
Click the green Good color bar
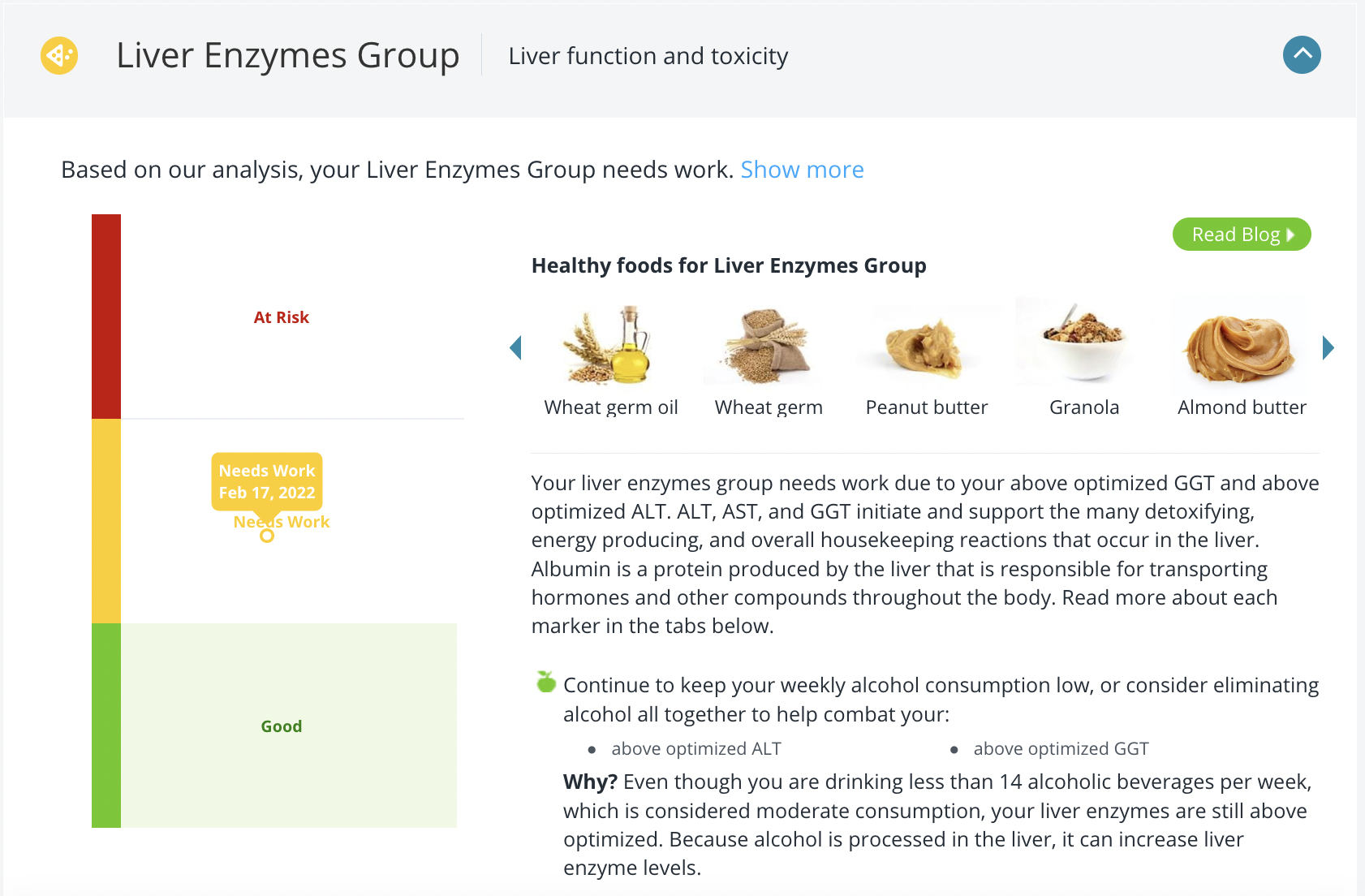[x=106, y=726]
